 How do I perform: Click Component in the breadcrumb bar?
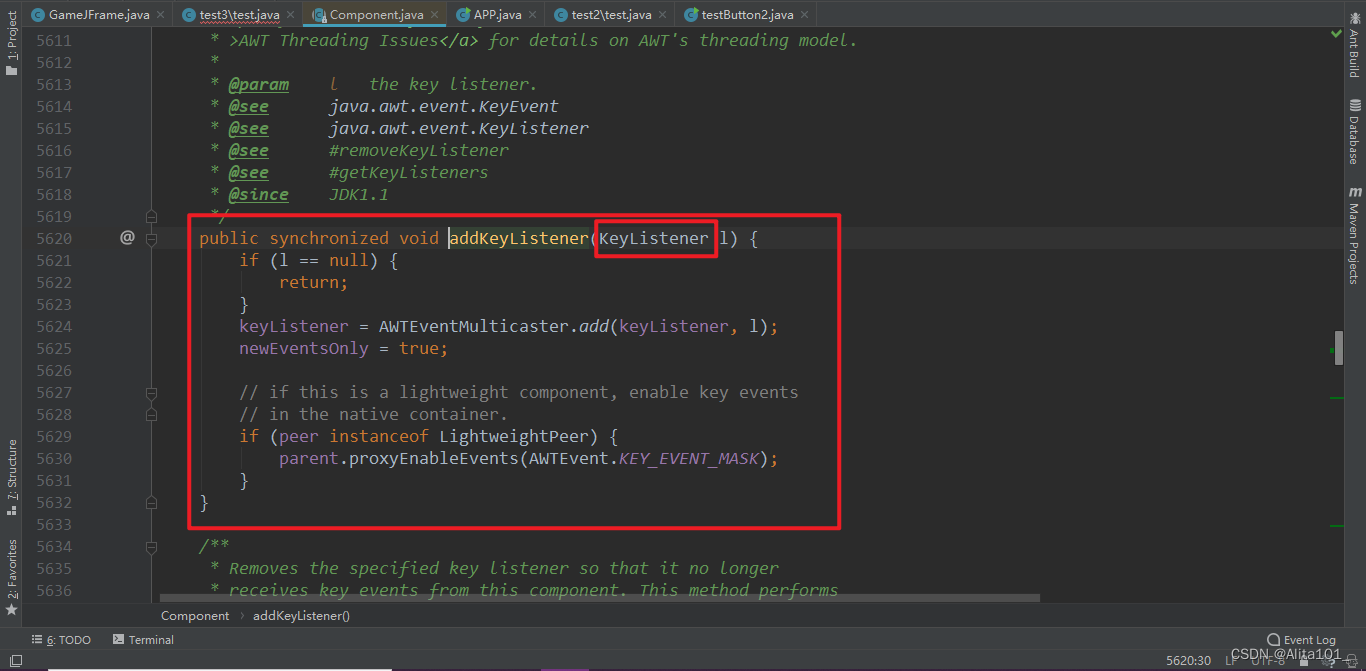point(195,616)
